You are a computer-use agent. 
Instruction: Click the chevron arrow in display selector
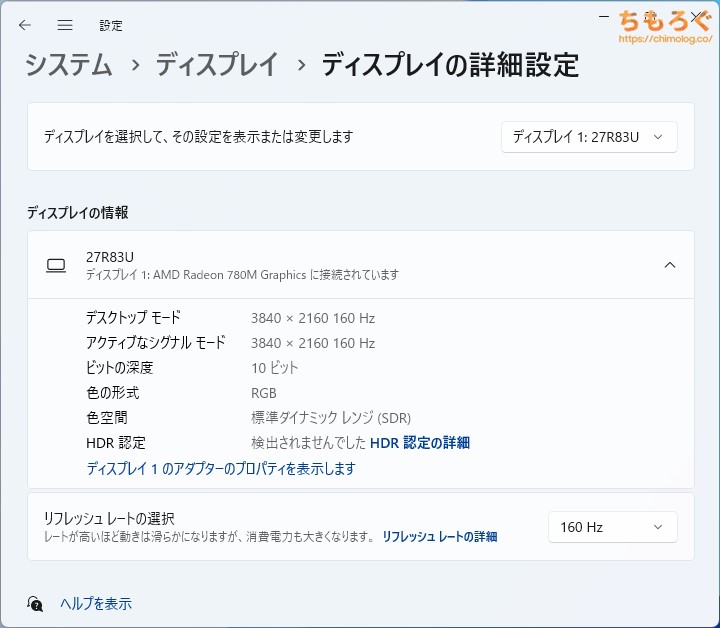tap(658, 137)
